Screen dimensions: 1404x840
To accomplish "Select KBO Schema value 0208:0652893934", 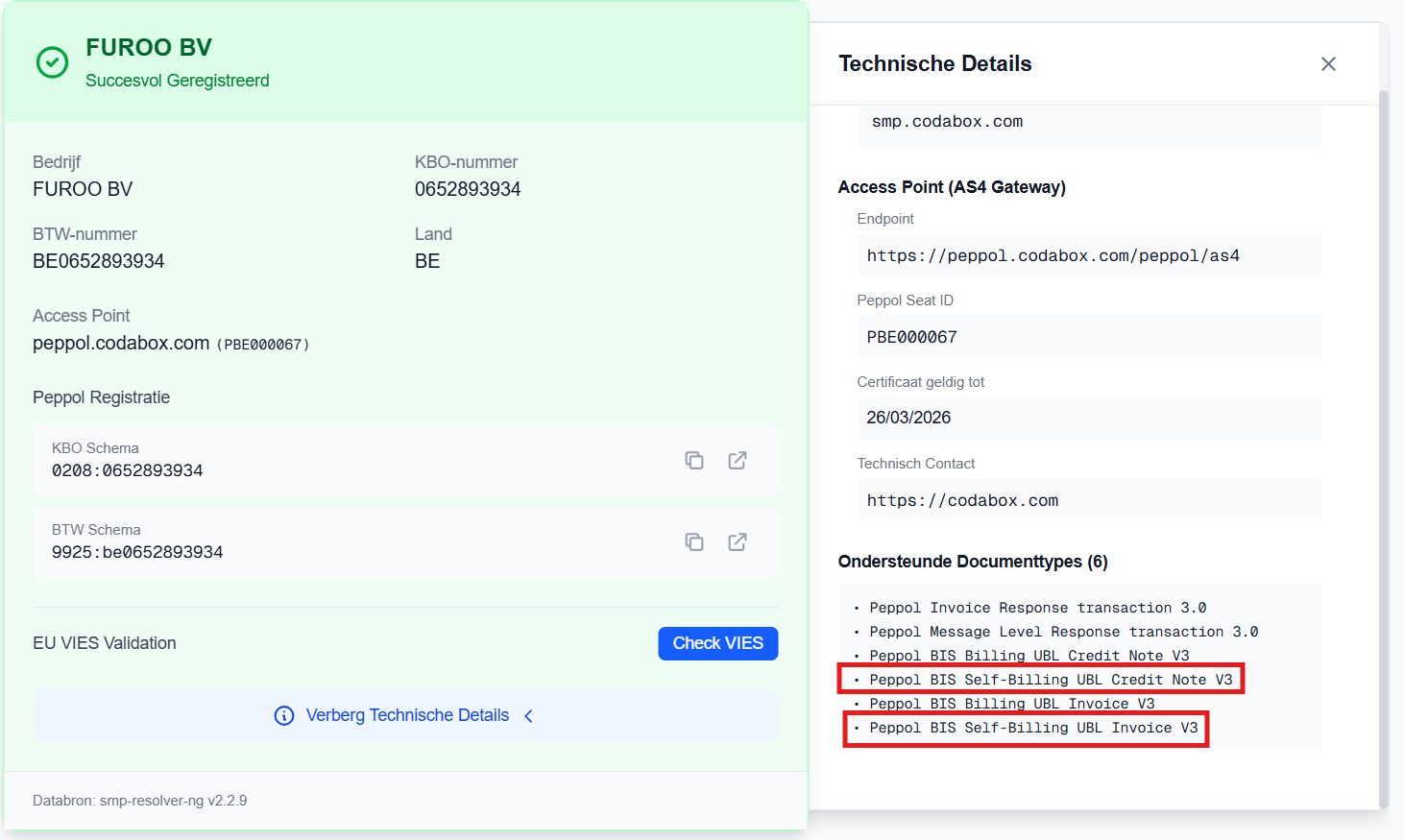I will click(x=128, y=470).
